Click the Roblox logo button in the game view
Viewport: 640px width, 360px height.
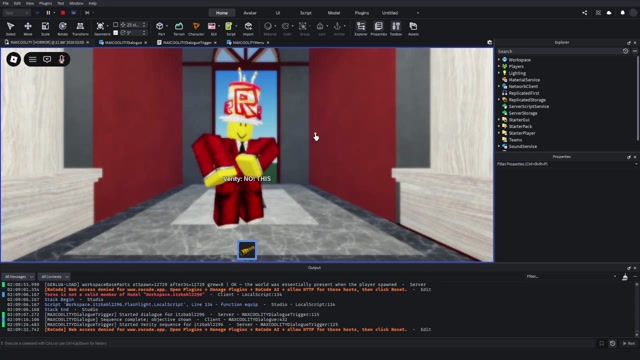pos(13,60)
